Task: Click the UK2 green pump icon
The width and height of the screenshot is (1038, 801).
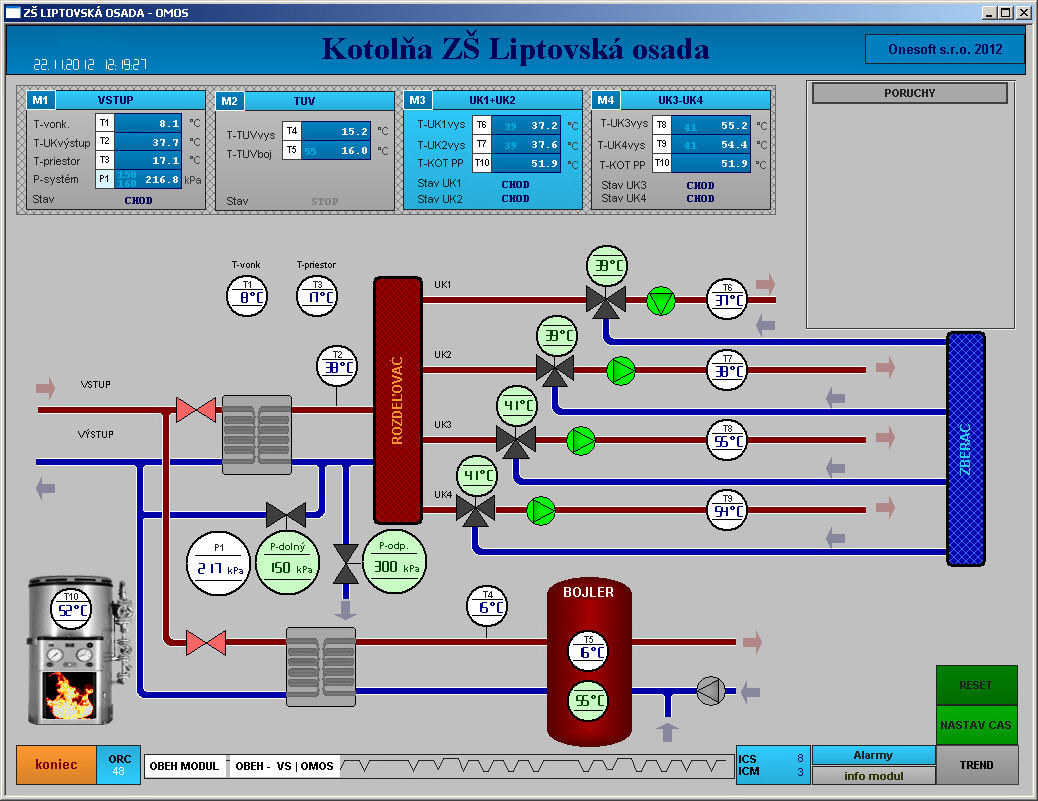Action: click(621, 371)
